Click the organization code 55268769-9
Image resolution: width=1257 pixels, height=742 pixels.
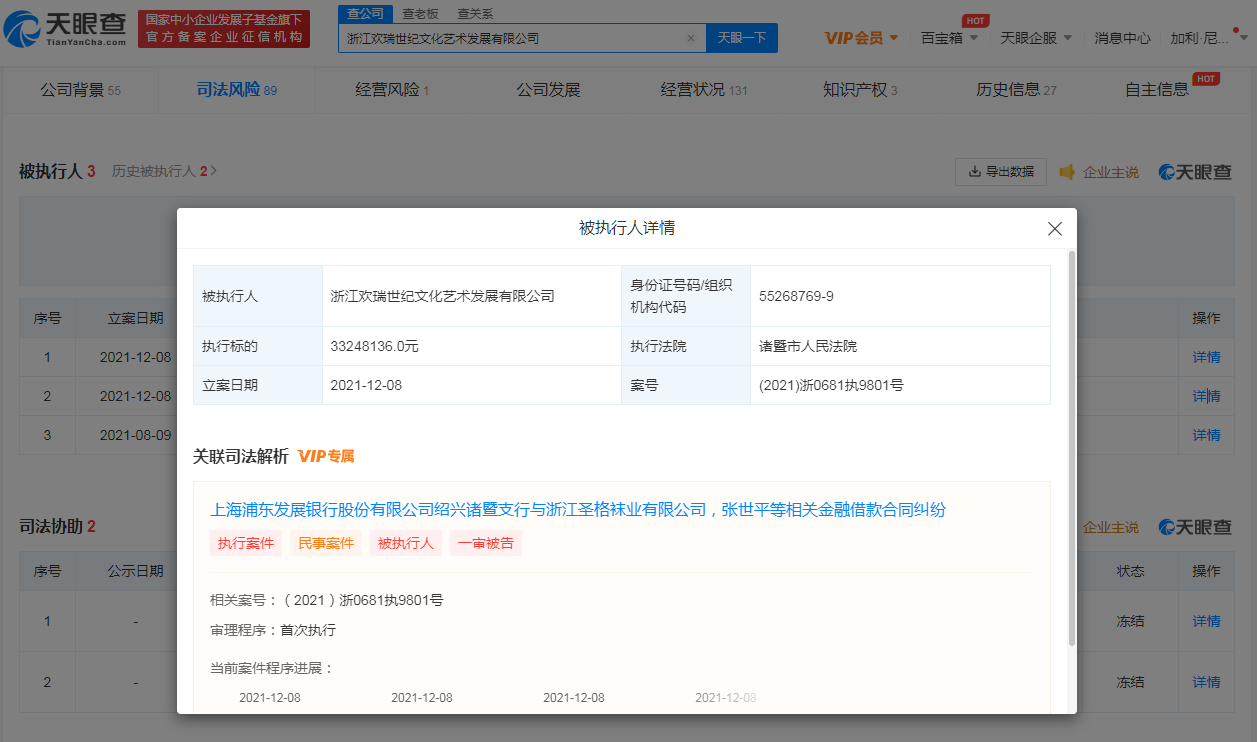point(796,296)
